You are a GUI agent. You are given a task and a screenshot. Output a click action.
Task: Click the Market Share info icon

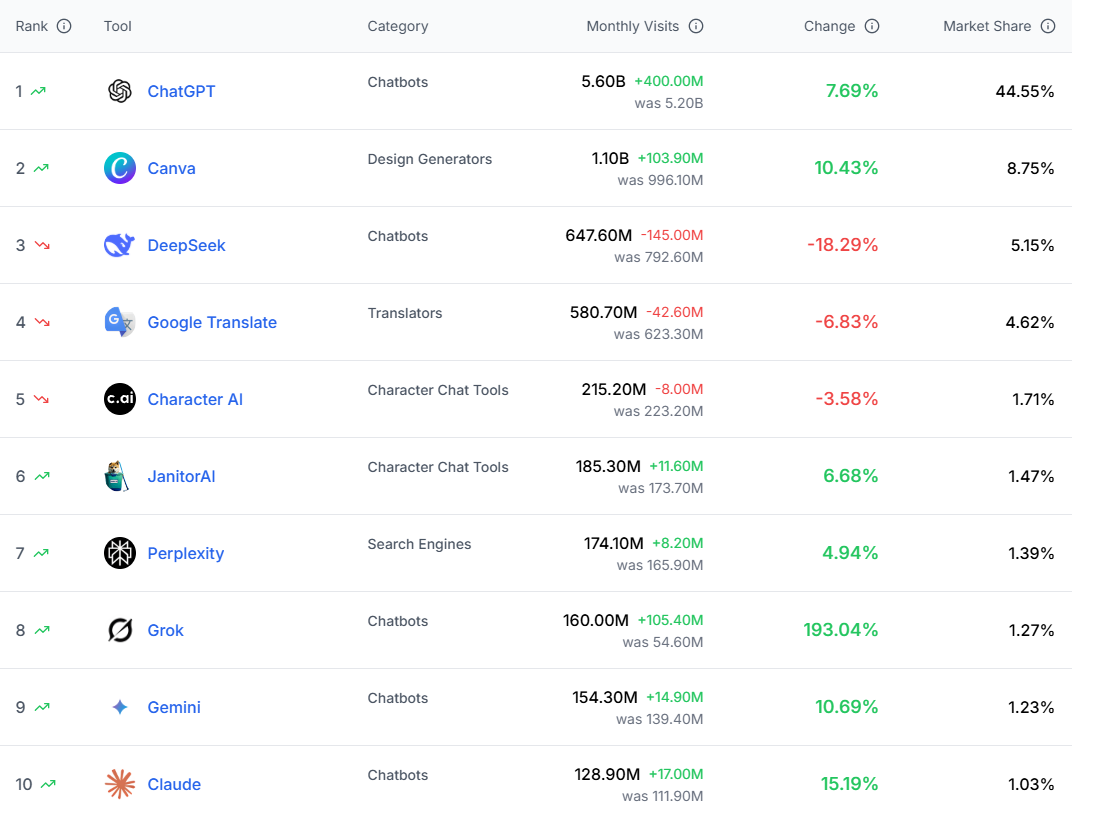tap(1048, 26)
